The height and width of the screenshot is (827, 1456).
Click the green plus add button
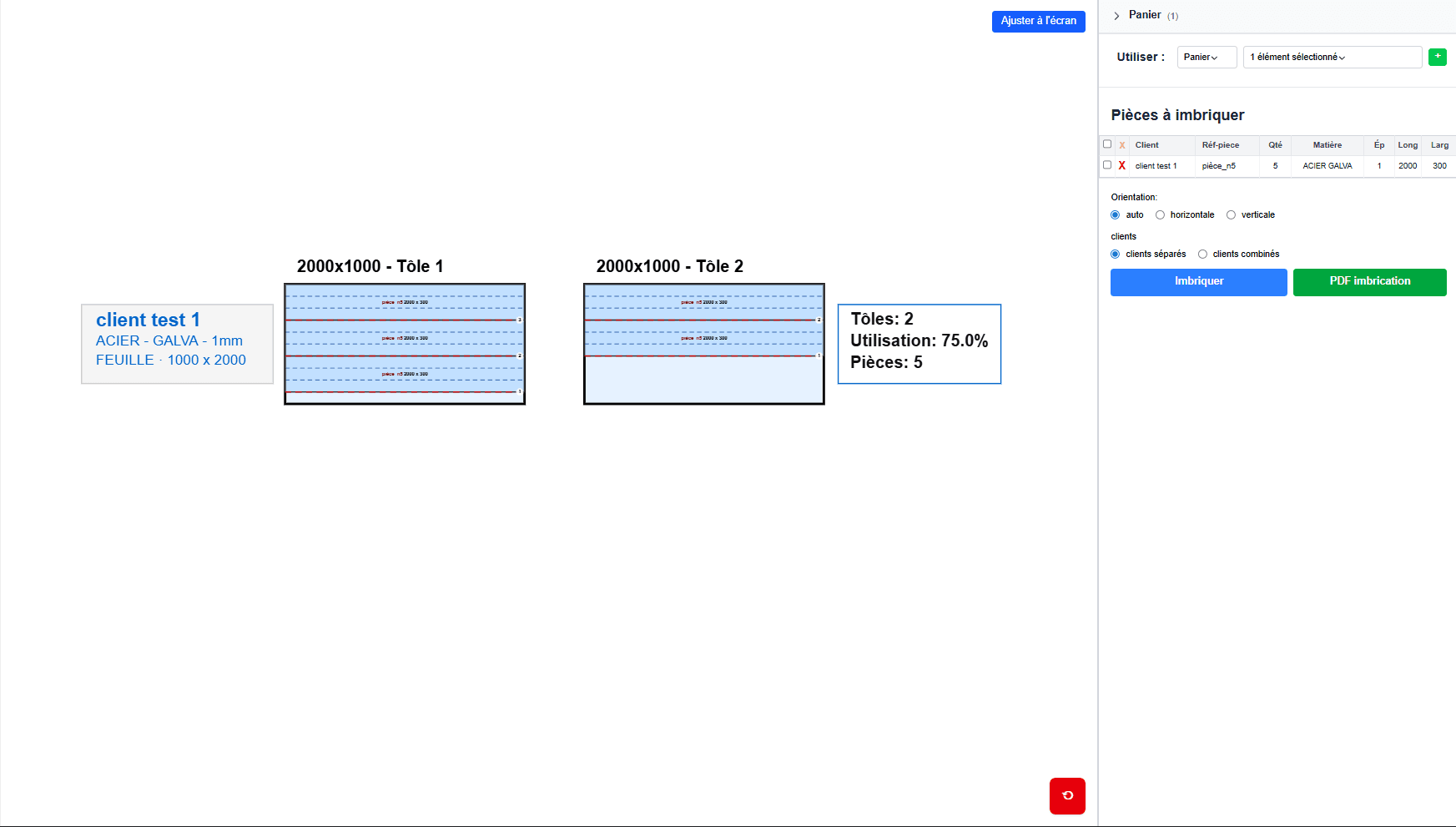tap(1437, 57)
